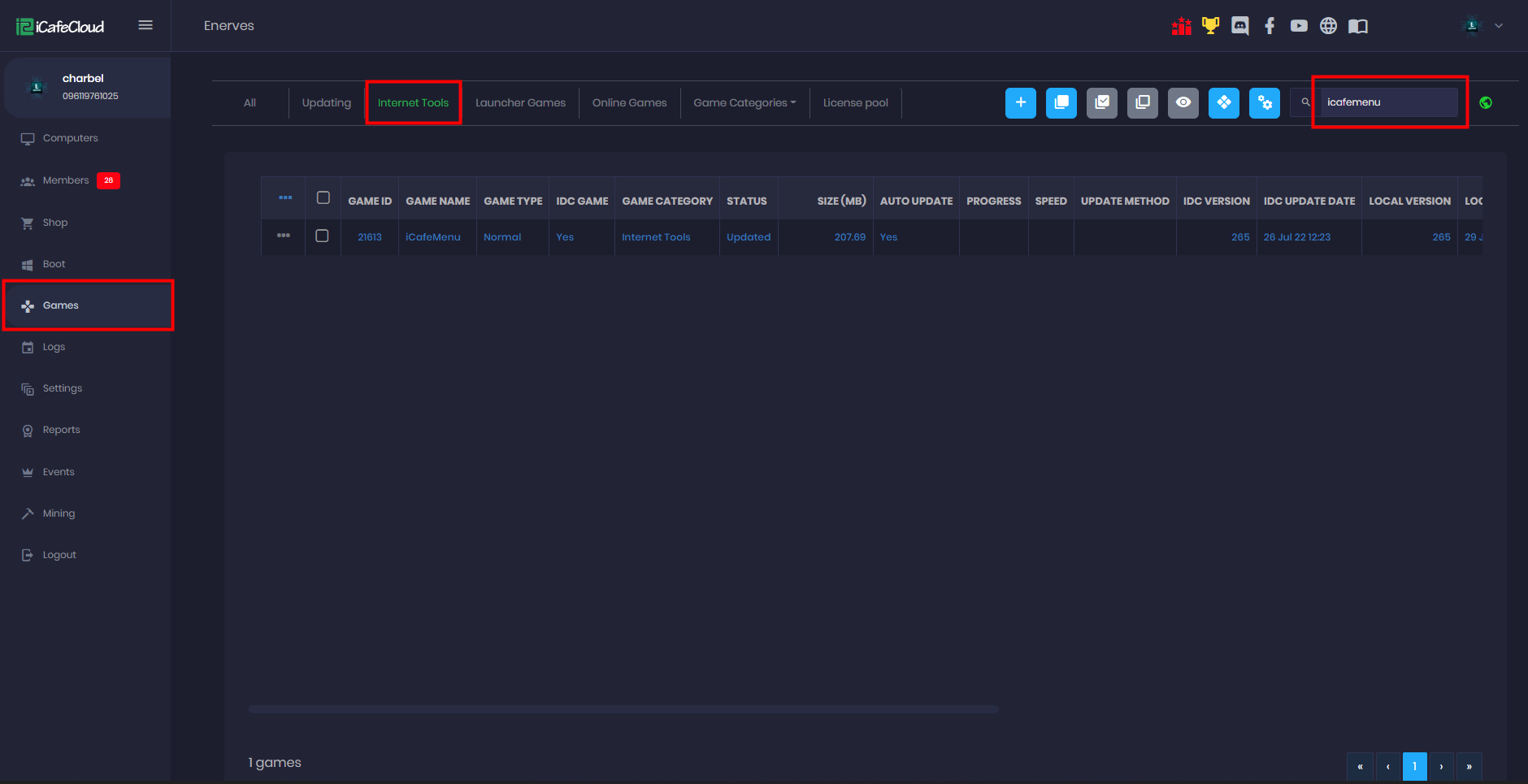This screenshot has height=784, width=1528.
Task: Open the trophy icon in header
Action: (1210, 26)
